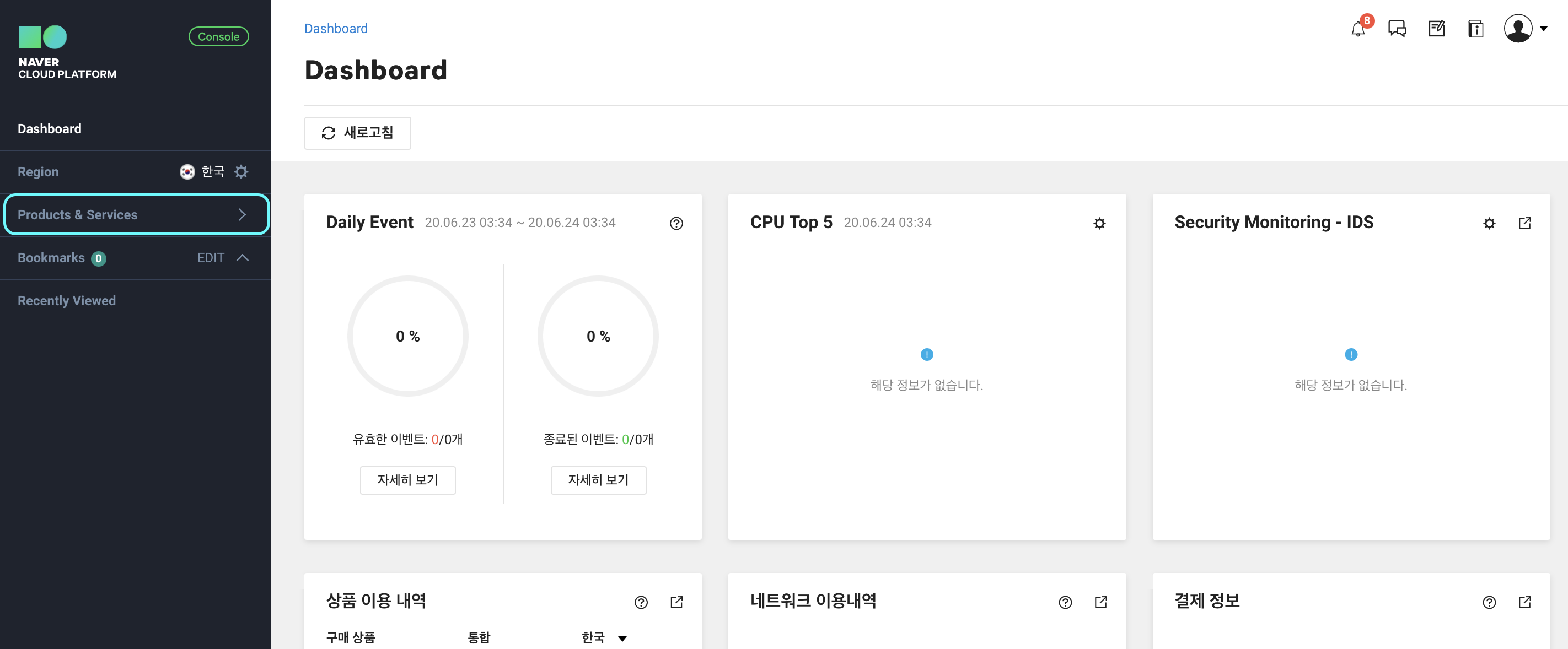Click 자세히 보기 under 유효한 이벤트
Screen dimensions: 1568x649
click(407, 480)
